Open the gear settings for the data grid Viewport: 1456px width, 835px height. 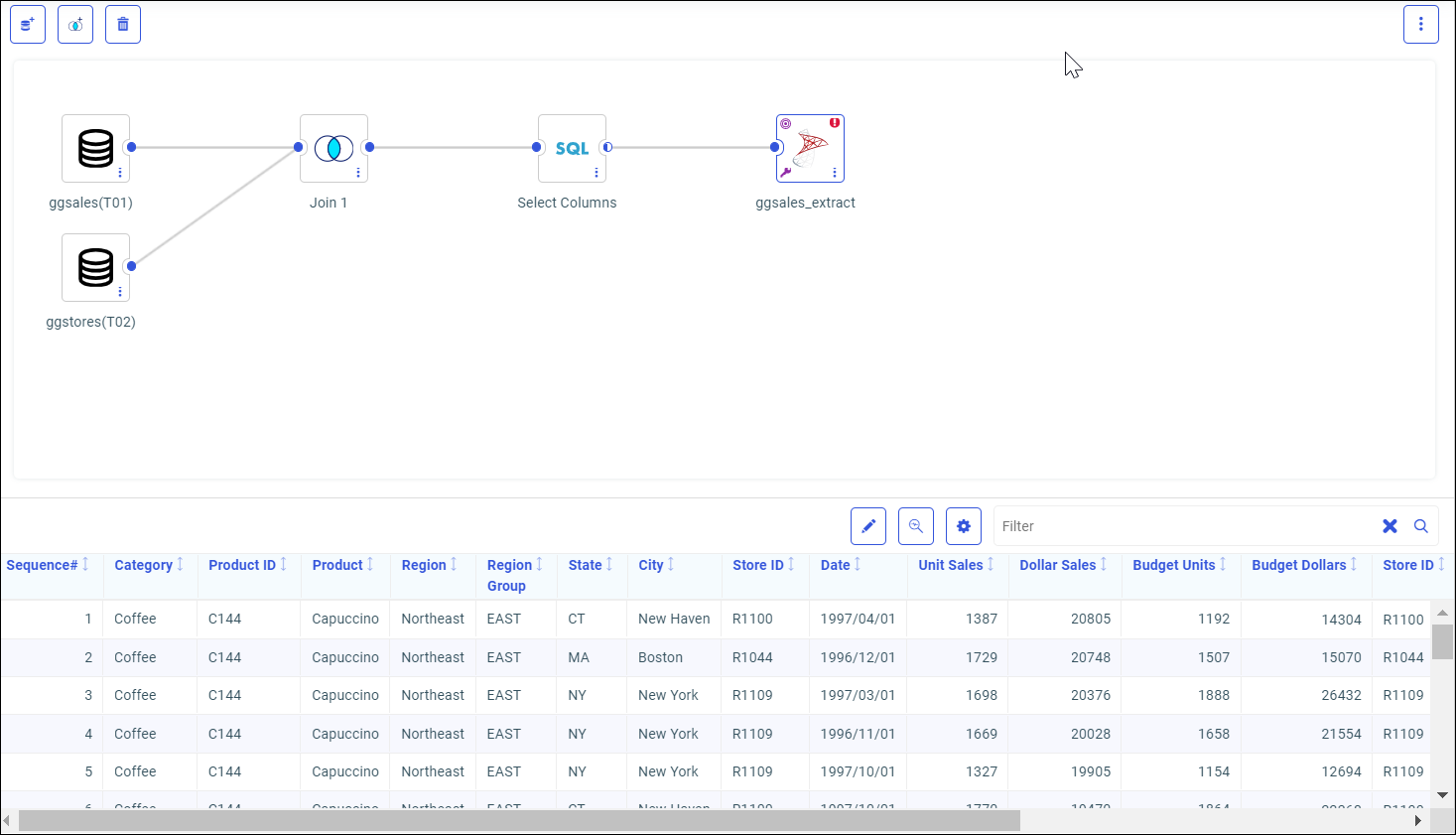pos(964,526)
